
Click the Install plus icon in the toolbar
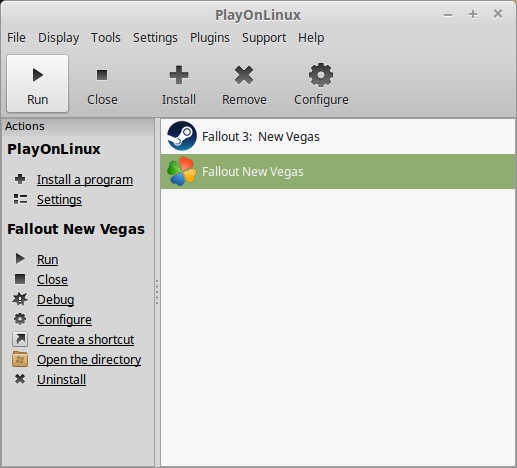(179, 75)
